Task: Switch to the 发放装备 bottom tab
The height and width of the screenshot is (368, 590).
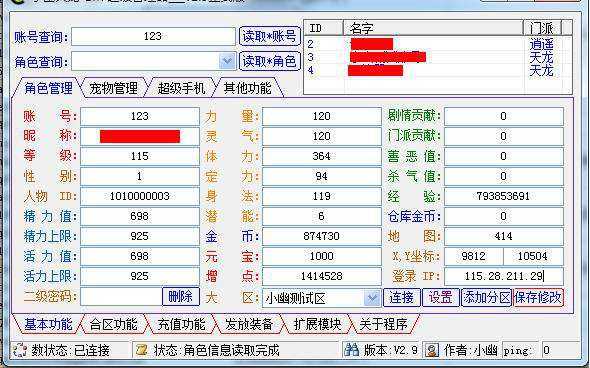Action: pos(248,324)
